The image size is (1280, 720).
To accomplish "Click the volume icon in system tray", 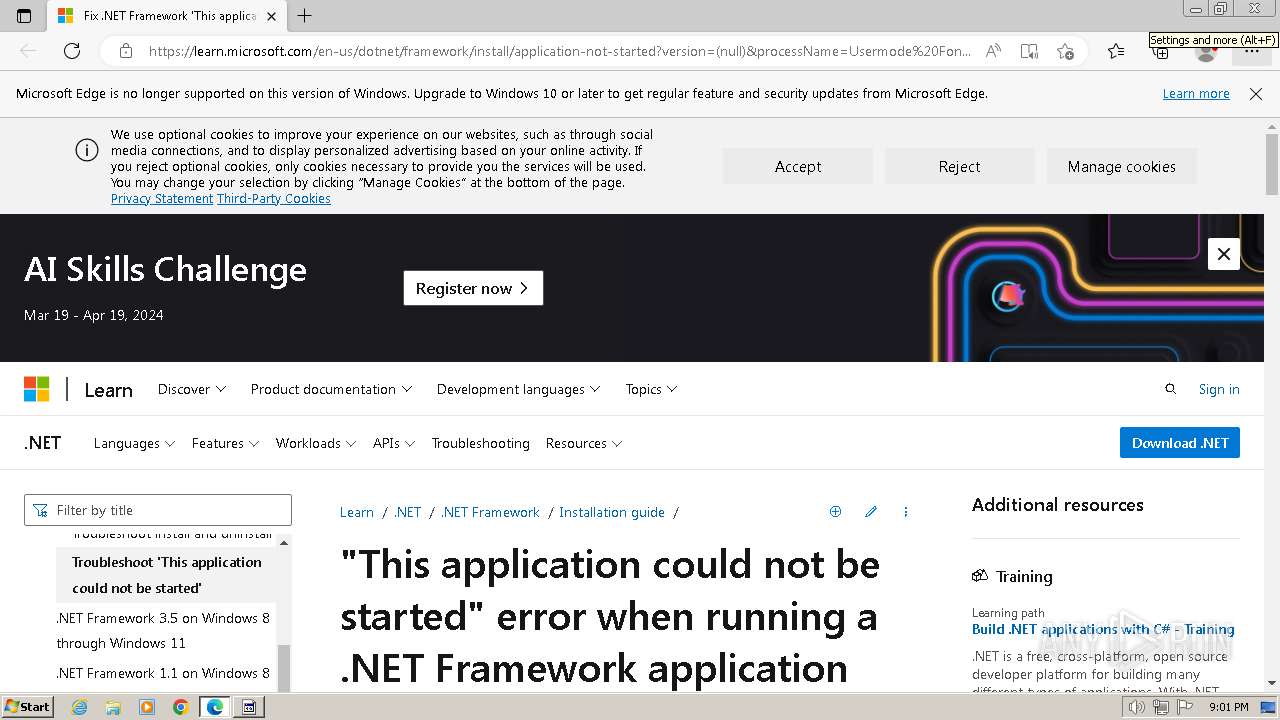I will pos(1137,707).
